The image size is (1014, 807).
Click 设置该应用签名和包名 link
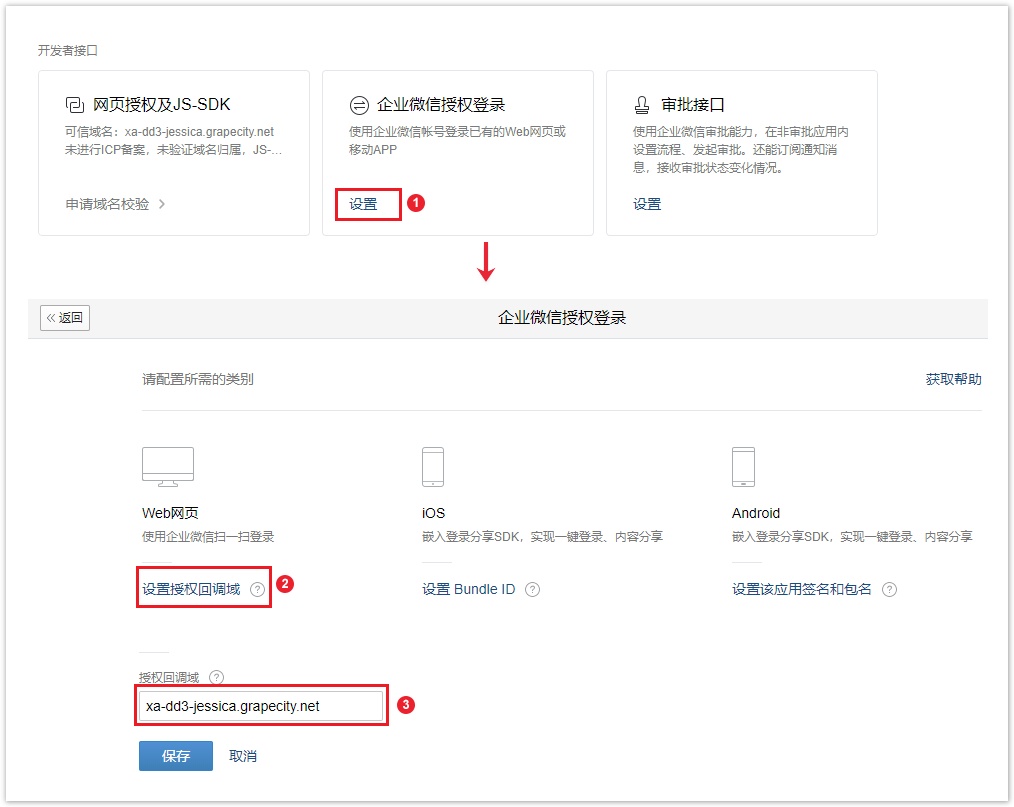(801, 589)
